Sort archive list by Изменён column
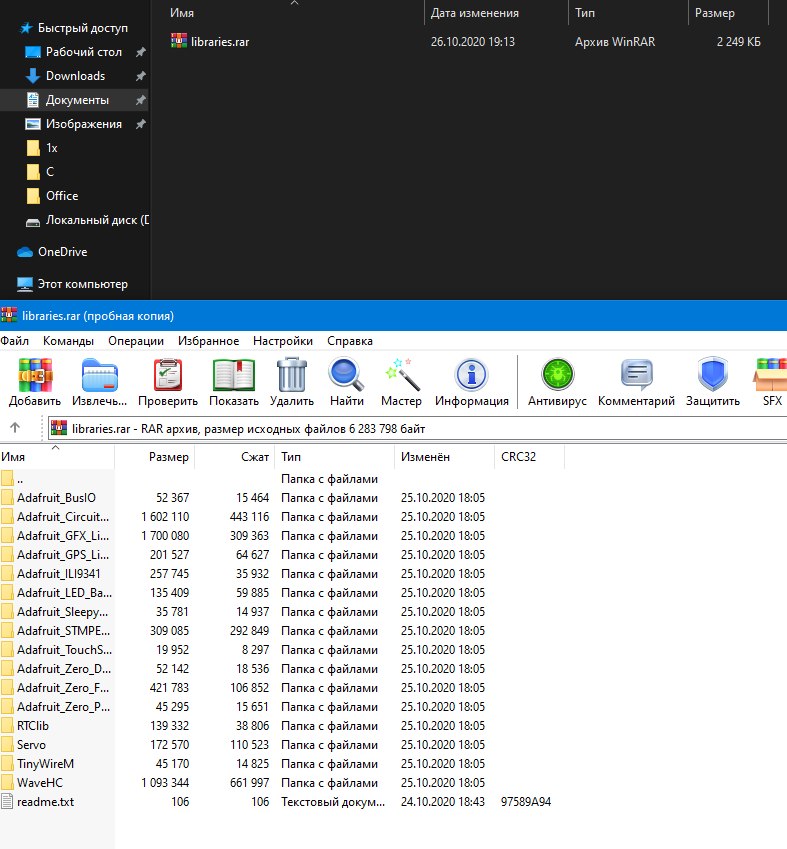 pos(444,457)
